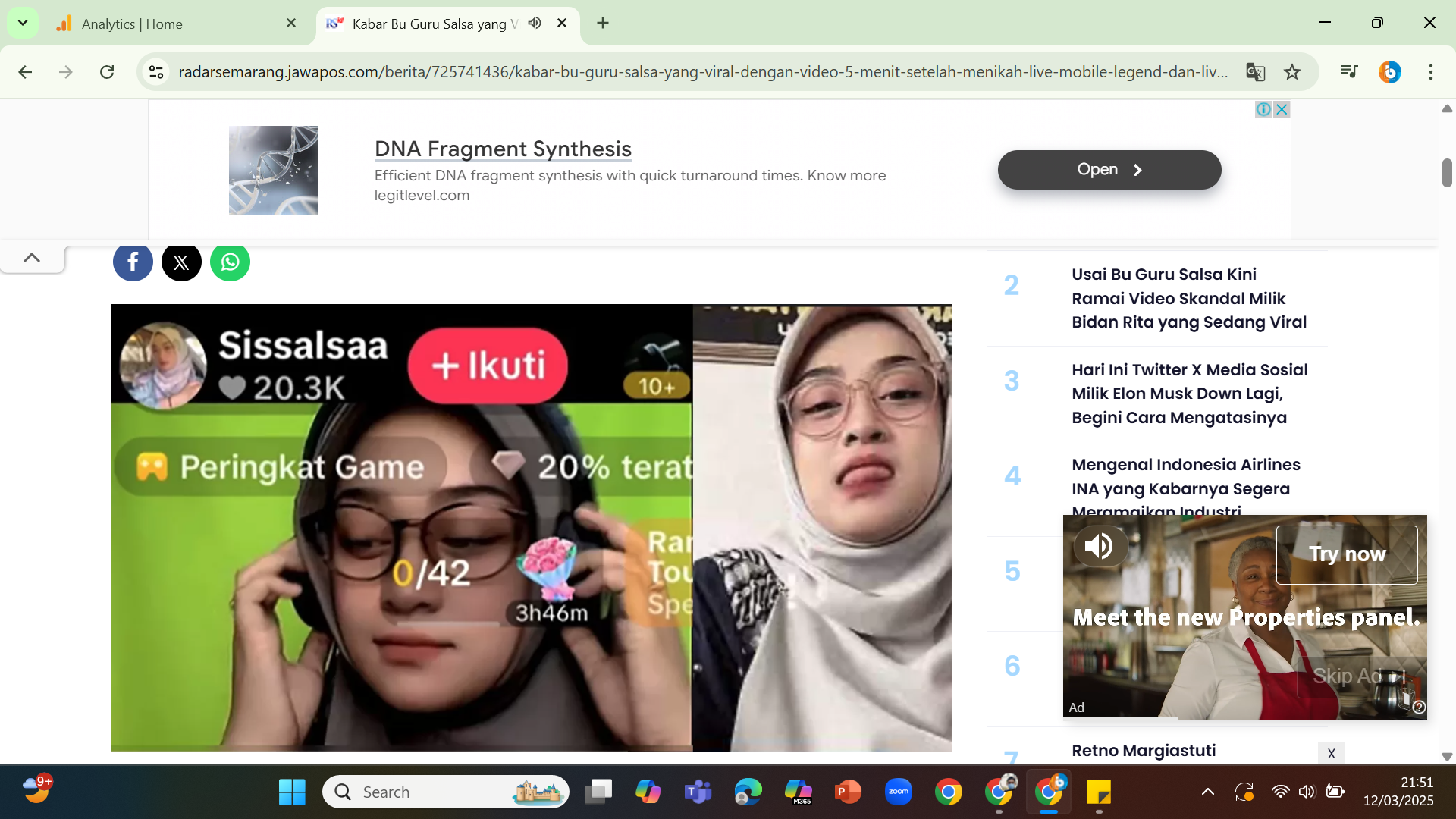Open Microsoft 365 app from taskbar
The height and width of the screenshot is (819, 1456).
(x=799, y=792)
